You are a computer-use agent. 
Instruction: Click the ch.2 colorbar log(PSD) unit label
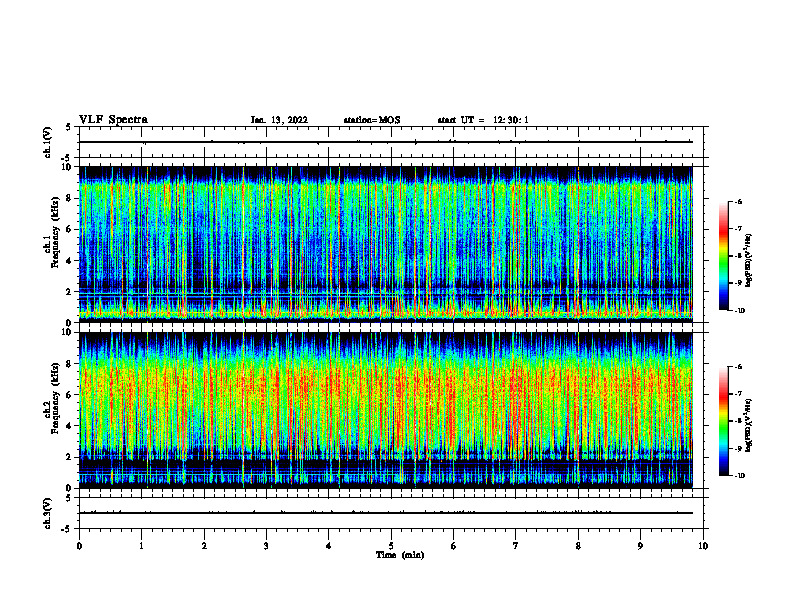(x=749, y=425)
